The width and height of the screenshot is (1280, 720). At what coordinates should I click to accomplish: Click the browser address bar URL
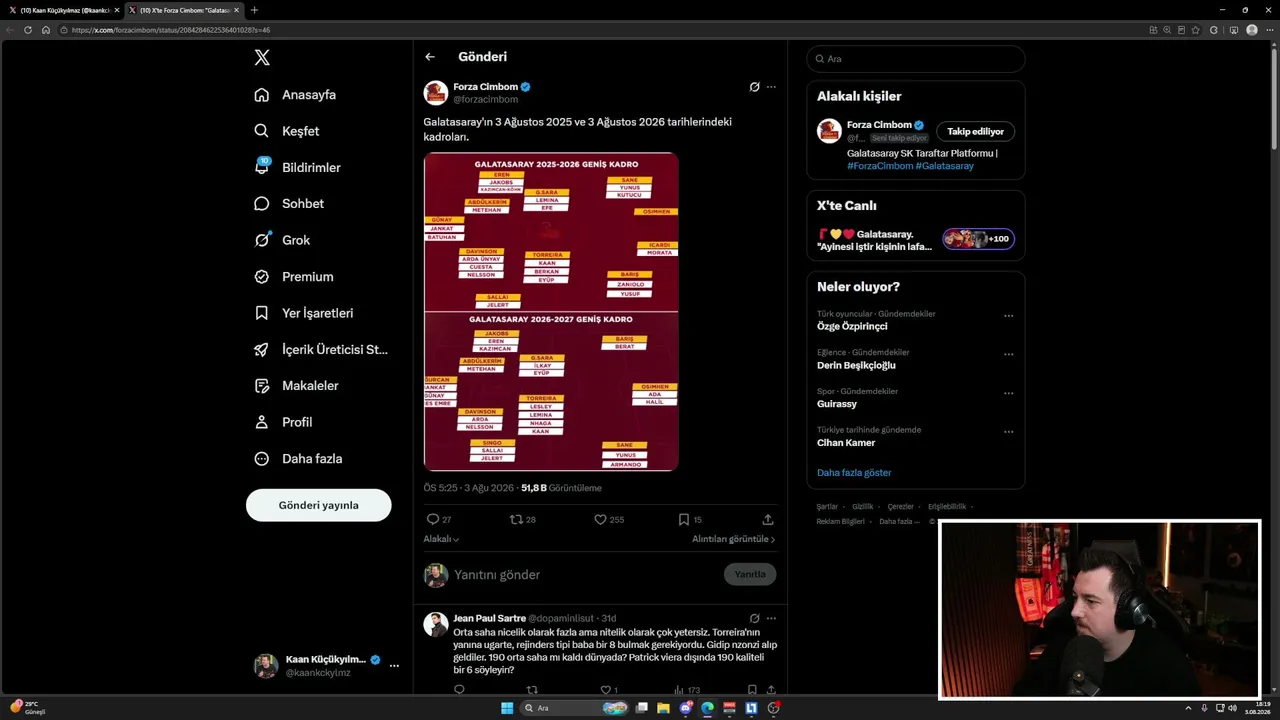coord(171,30)
